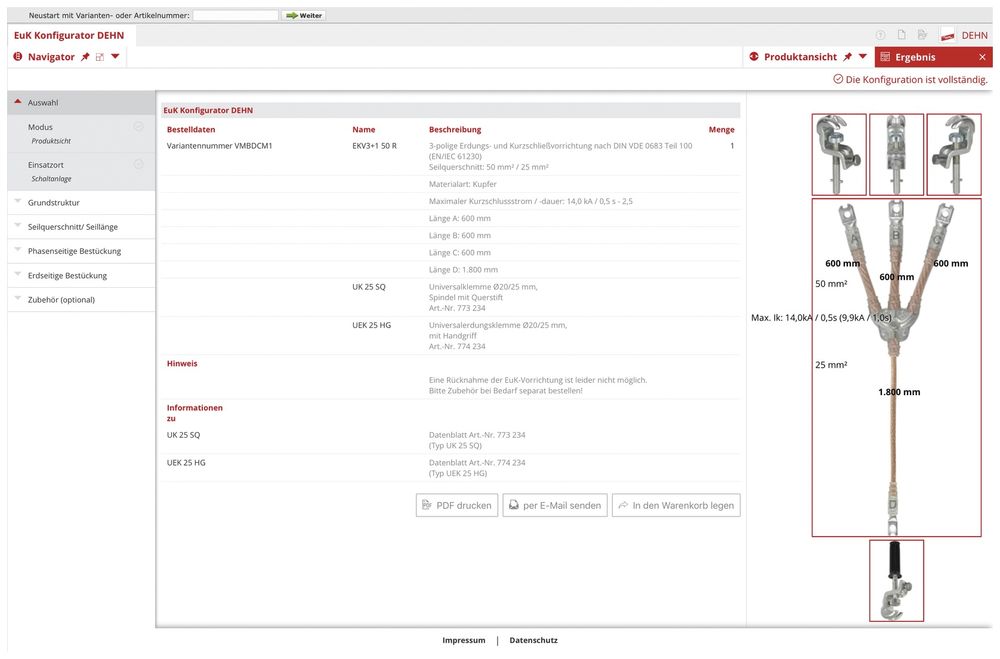This screenshot has width=1000, height=659.
Task: Click the Produktansicht eye icon
Action: pos(754,57)
